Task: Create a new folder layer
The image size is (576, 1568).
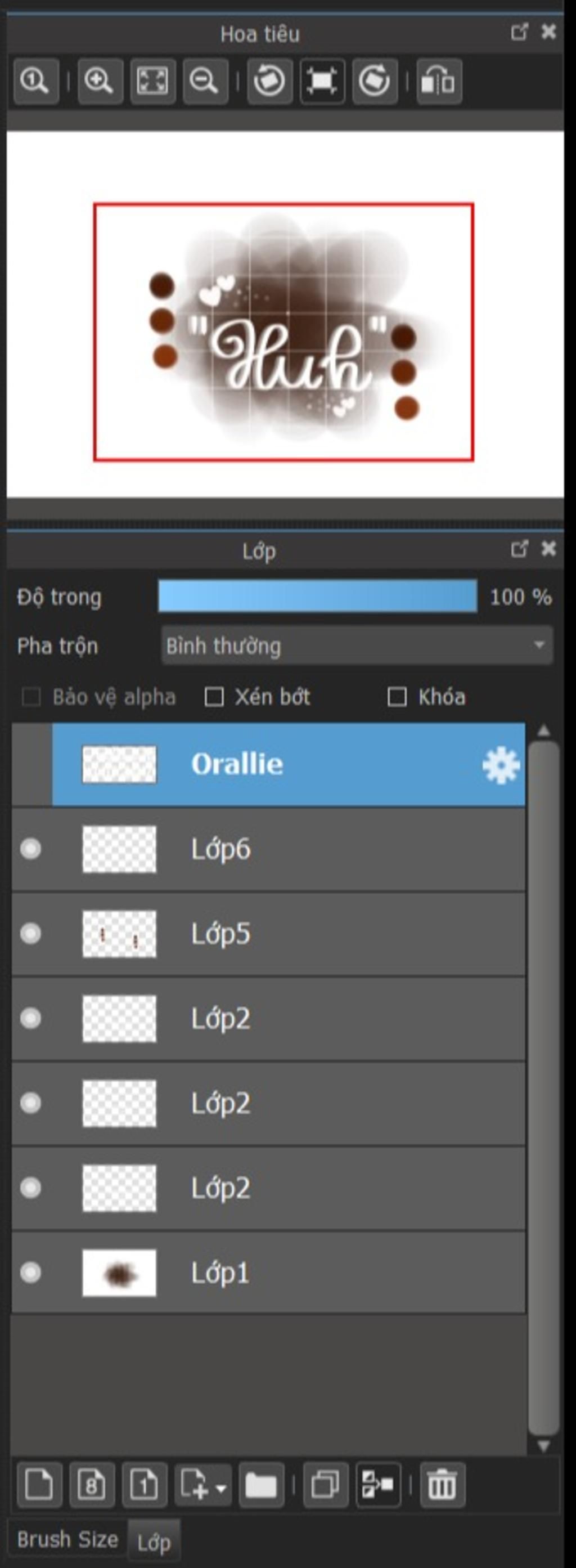Action: pos(261,1484)
